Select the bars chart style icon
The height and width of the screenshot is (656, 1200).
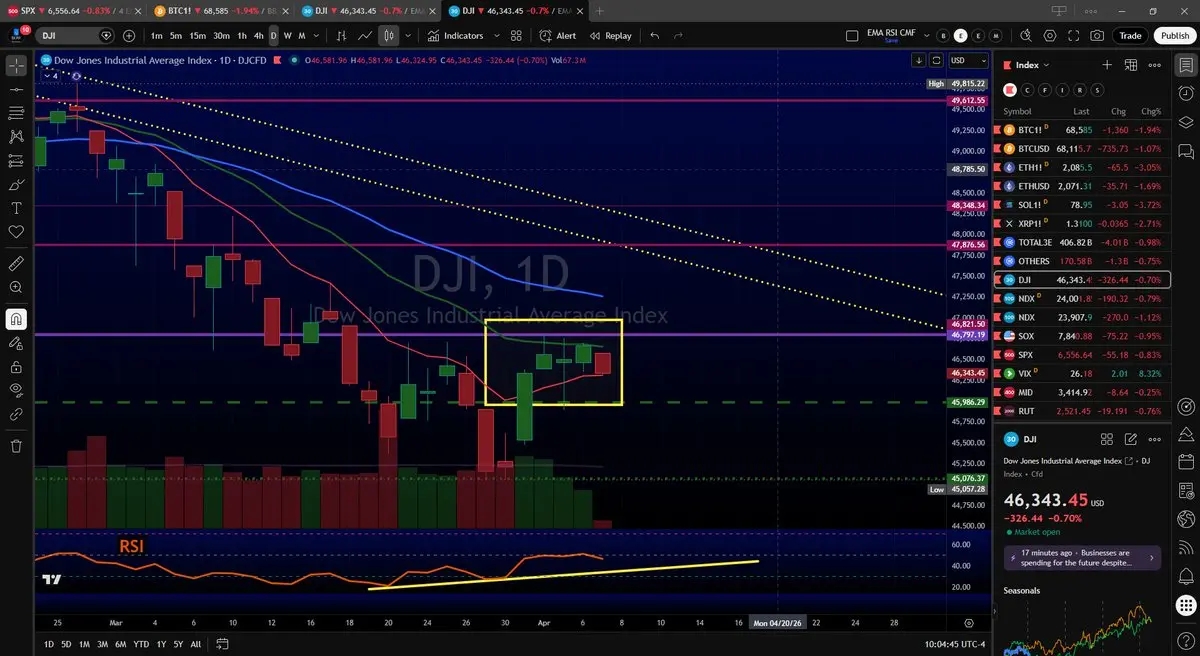343,35
